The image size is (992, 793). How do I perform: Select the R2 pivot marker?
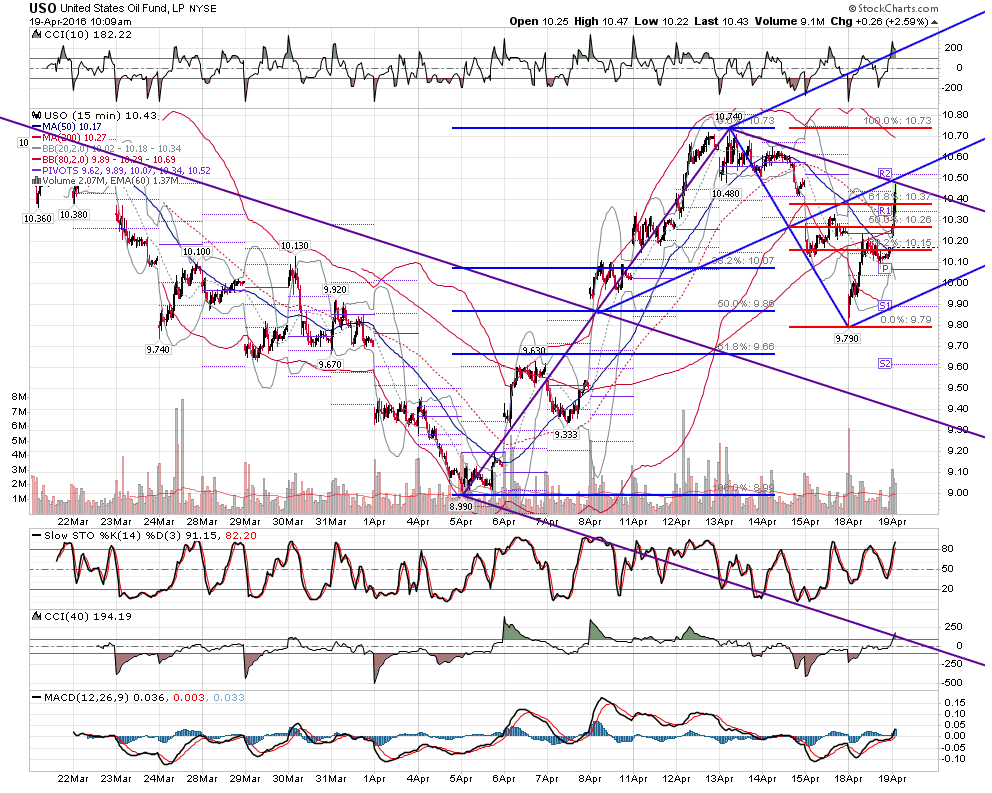tap(884, 173)
